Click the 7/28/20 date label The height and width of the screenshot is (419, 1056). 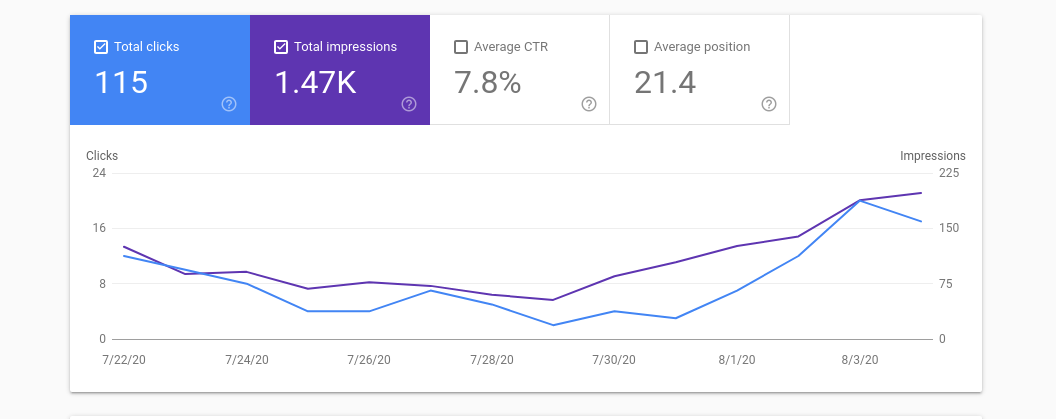(492, 360)
